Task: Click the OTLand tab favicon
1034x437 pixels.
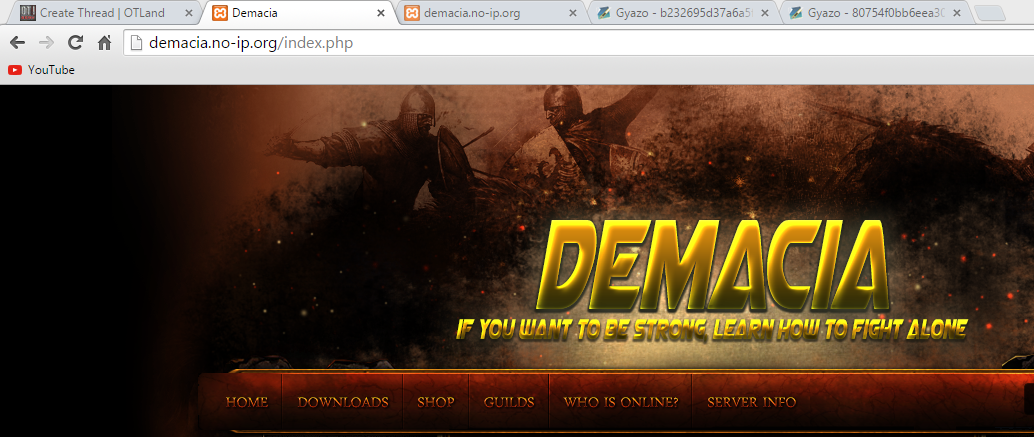Action: click(28, 13)
